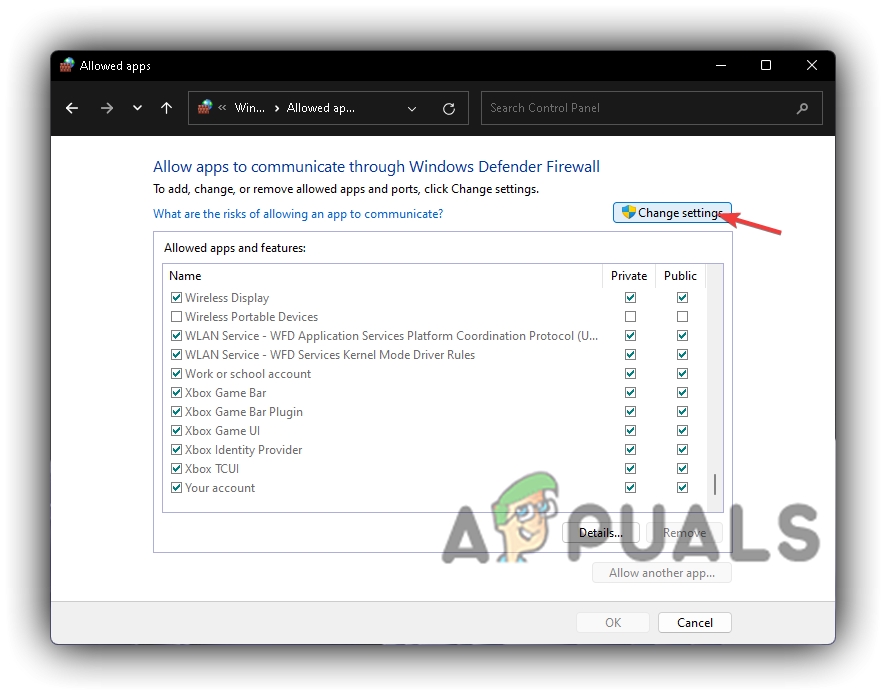Viewport: 886px width, 695px height.
Task: Select Wireless Portable Devices row text
Action: point(251,316)
